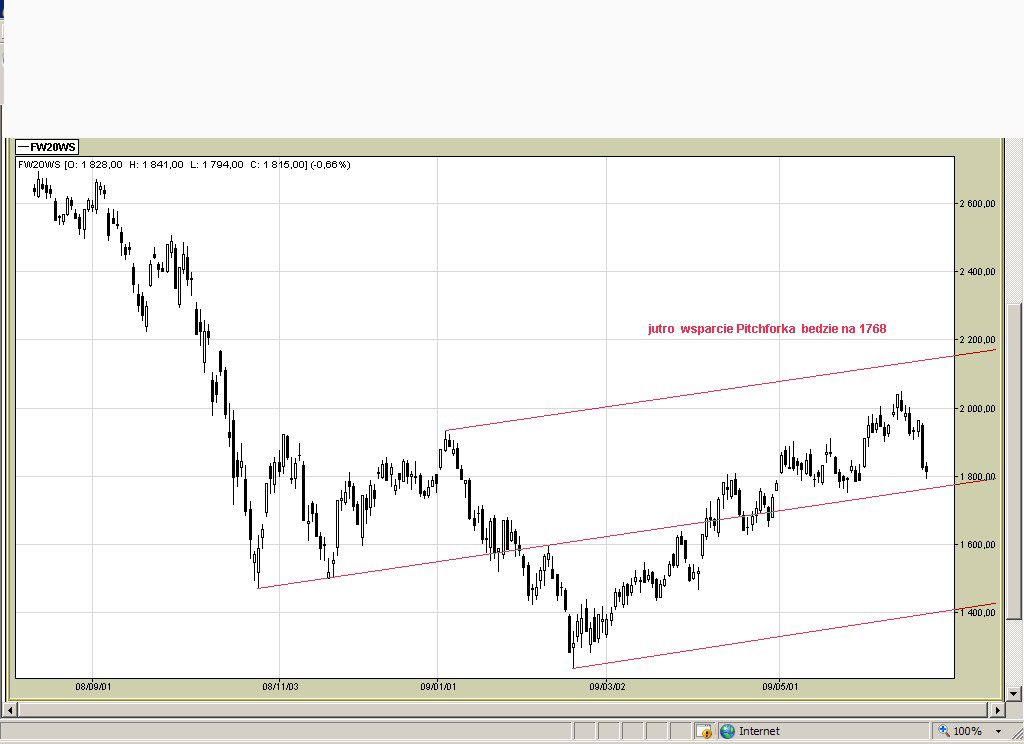Click the 2 400,00 price axis label

click(x=977, y=272)
